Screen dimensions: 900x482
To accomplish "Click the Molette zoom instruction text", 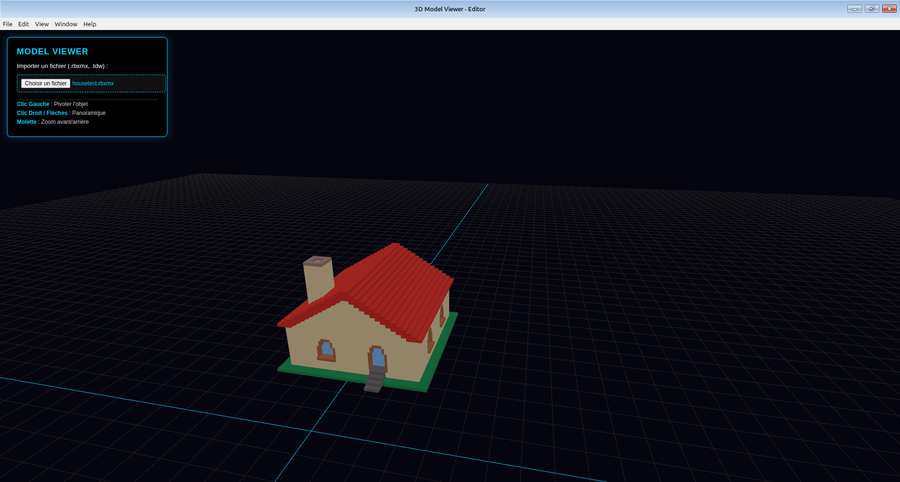I will pos(53,122).
